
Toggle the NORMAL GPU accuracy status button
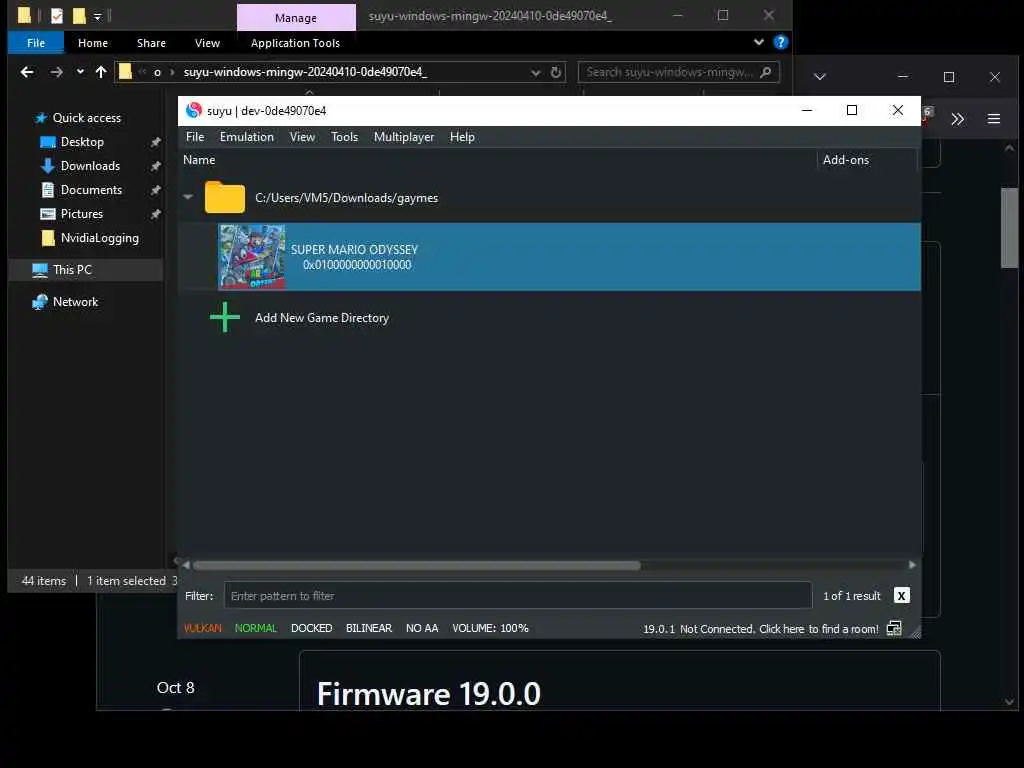pos(255,628)
